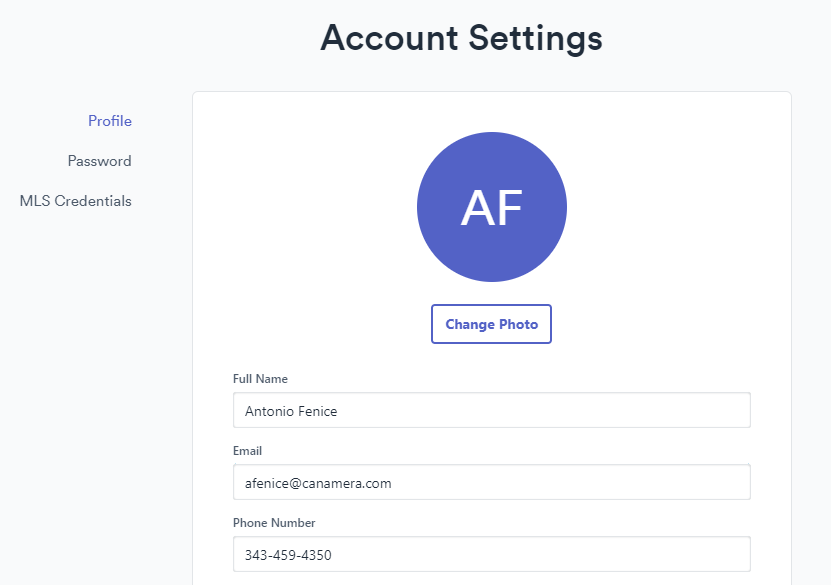Screen dimensions: 831x585
Task: Navigate to Password from the left menu
Action: pyautogui.click(x=99, y=161)
